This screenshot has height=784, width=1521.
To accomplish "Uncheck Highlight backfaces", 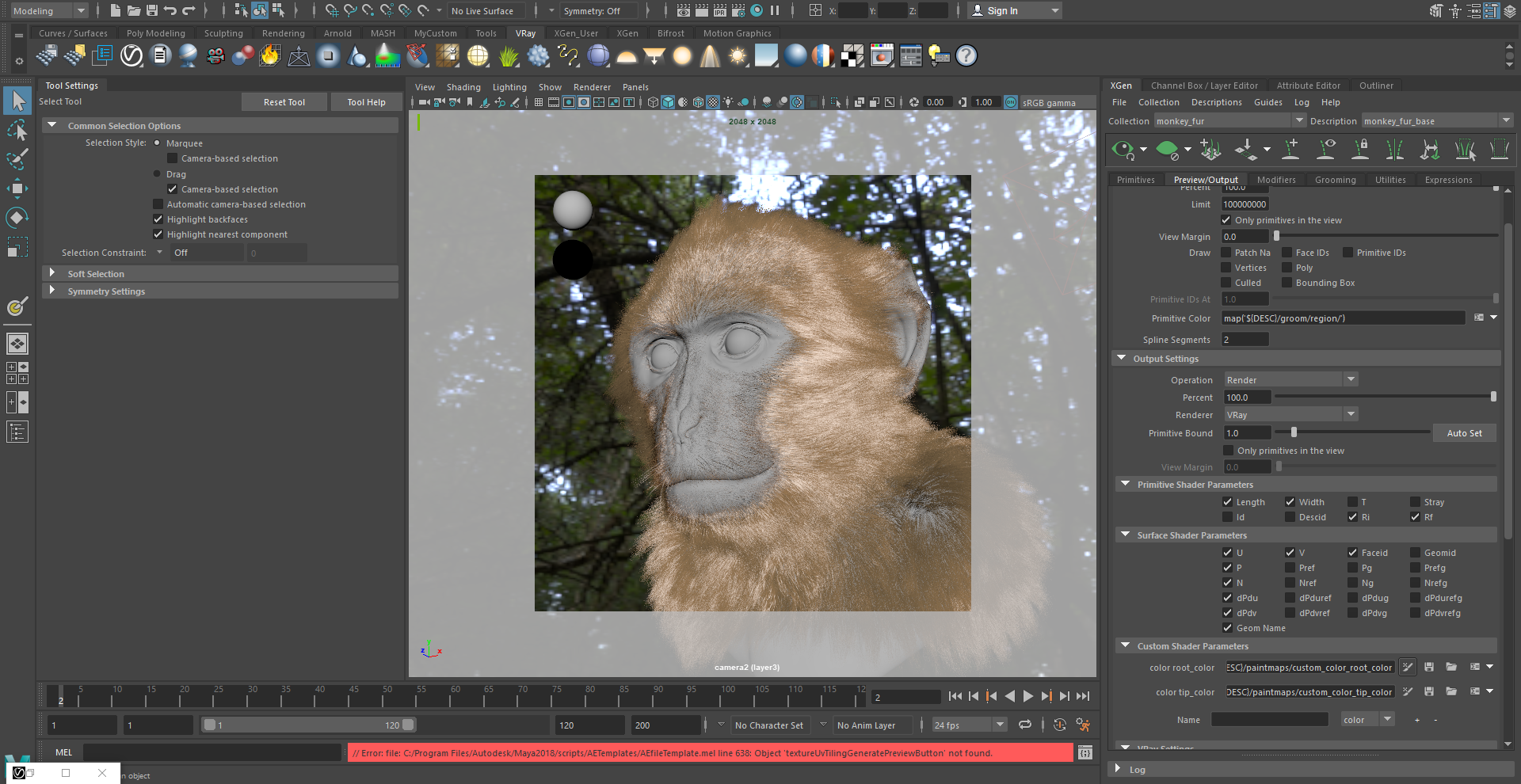I will click(158, 219).
